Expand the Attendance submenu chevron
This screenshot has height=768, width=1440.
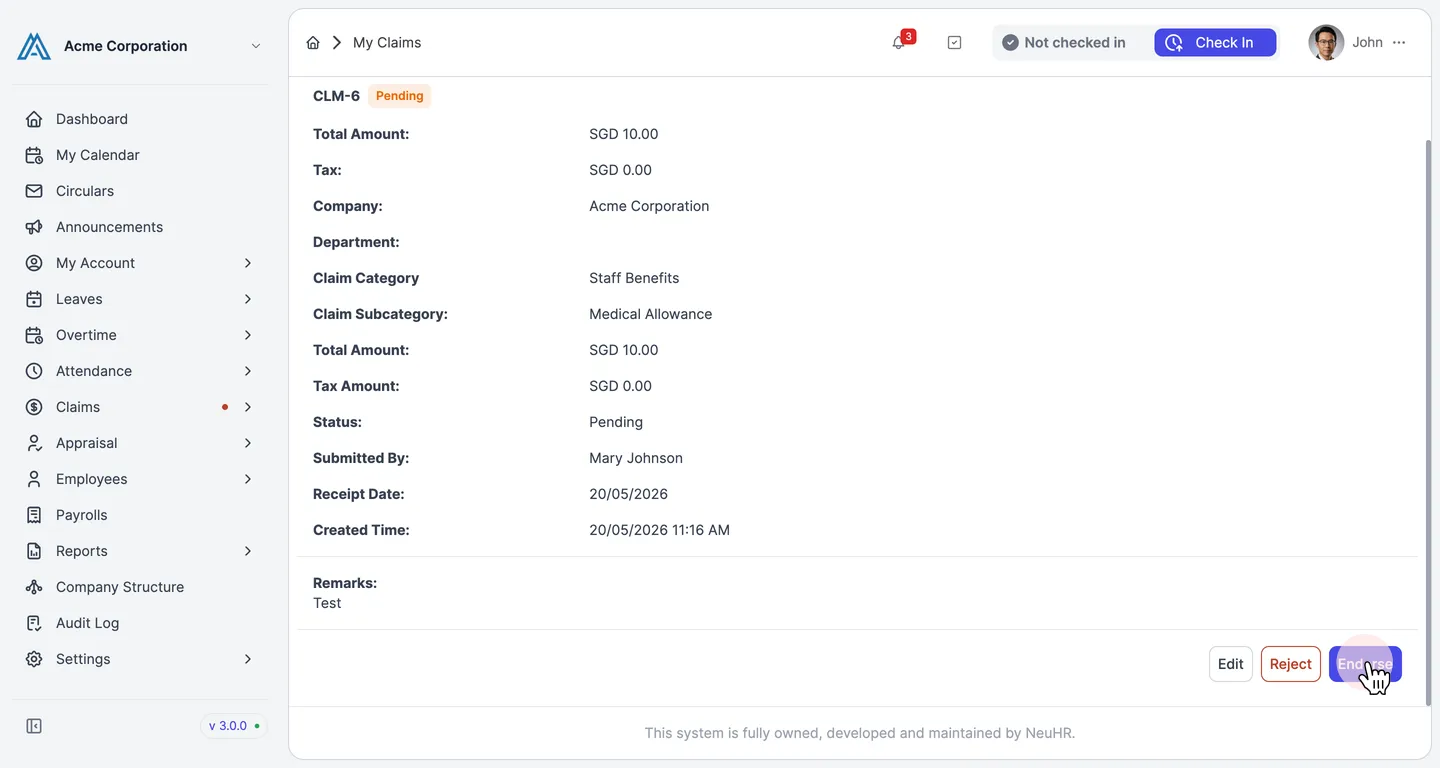[x=248, y=371]
